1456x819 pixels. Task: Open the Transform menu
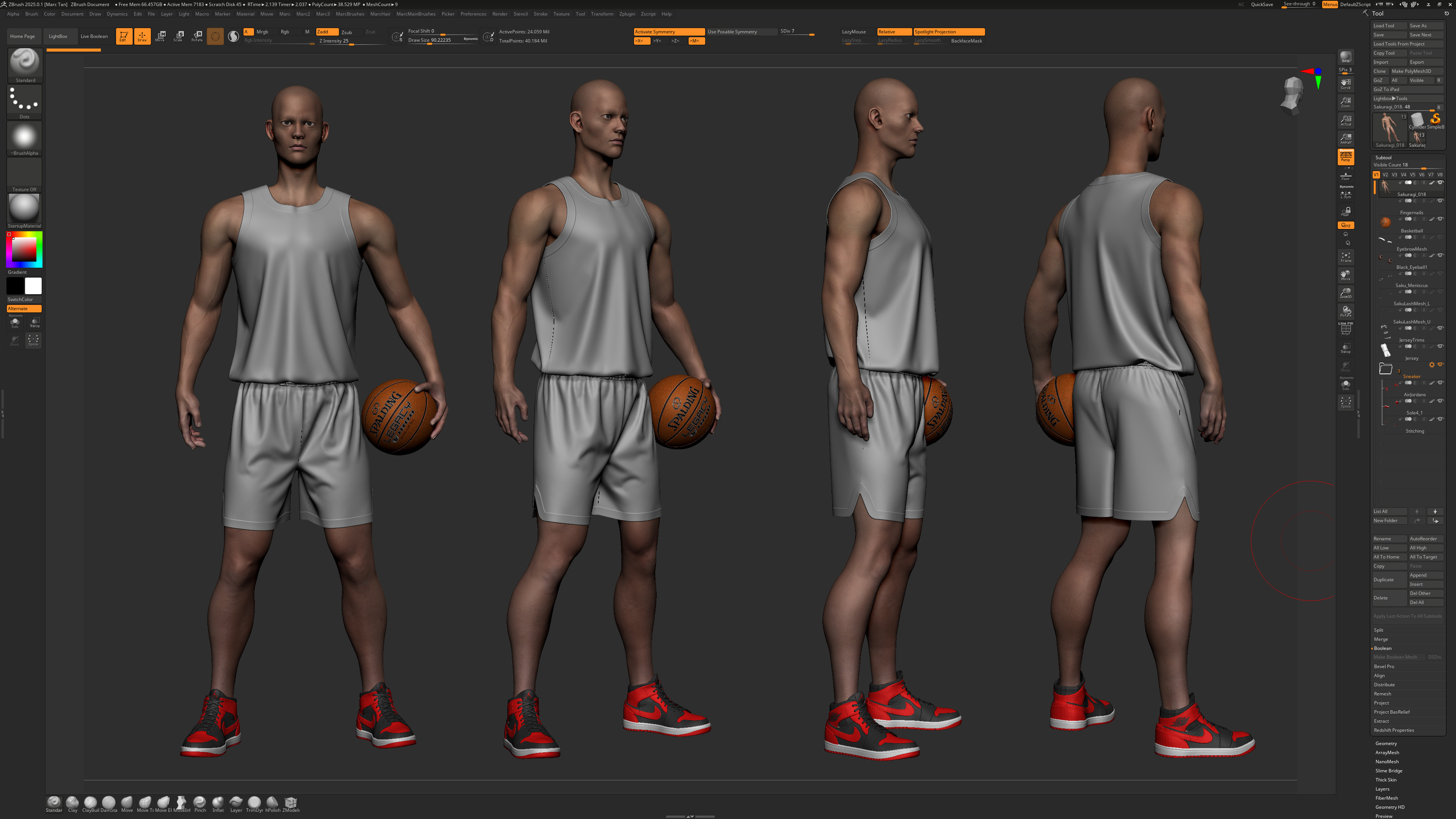point(602,14)
